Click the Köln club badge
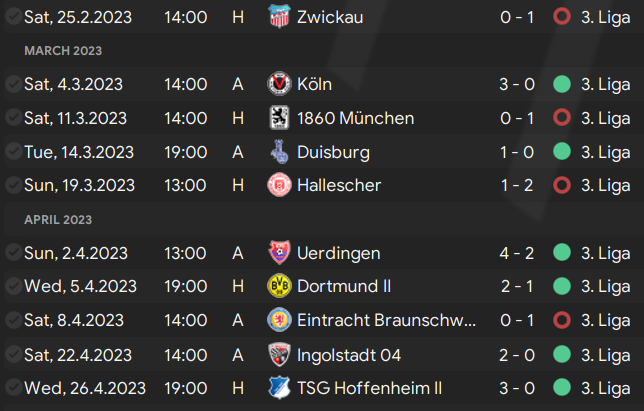This screenshot has width=644, height=411. pos(279,84)
